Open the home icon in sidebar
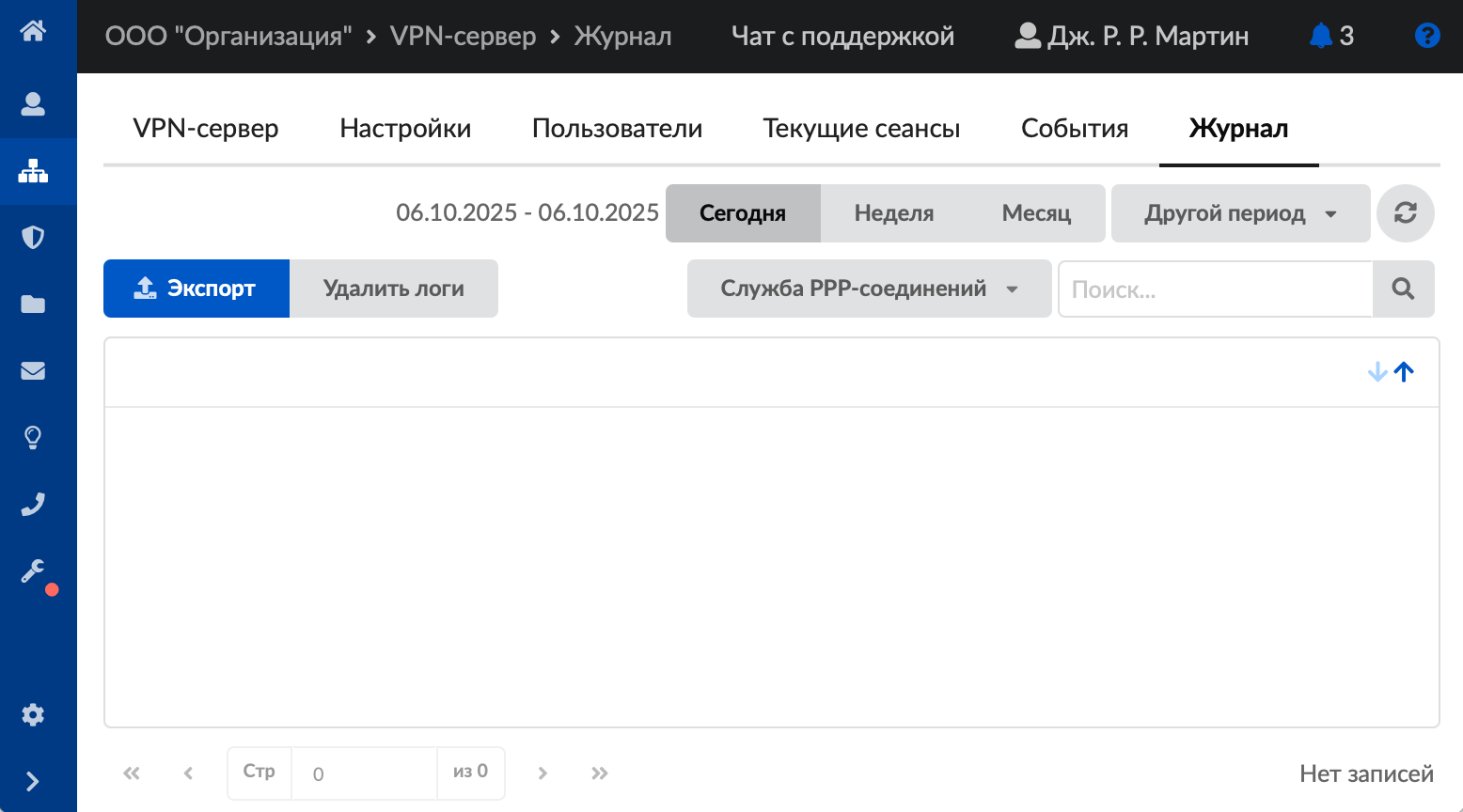 coord(33,31)
